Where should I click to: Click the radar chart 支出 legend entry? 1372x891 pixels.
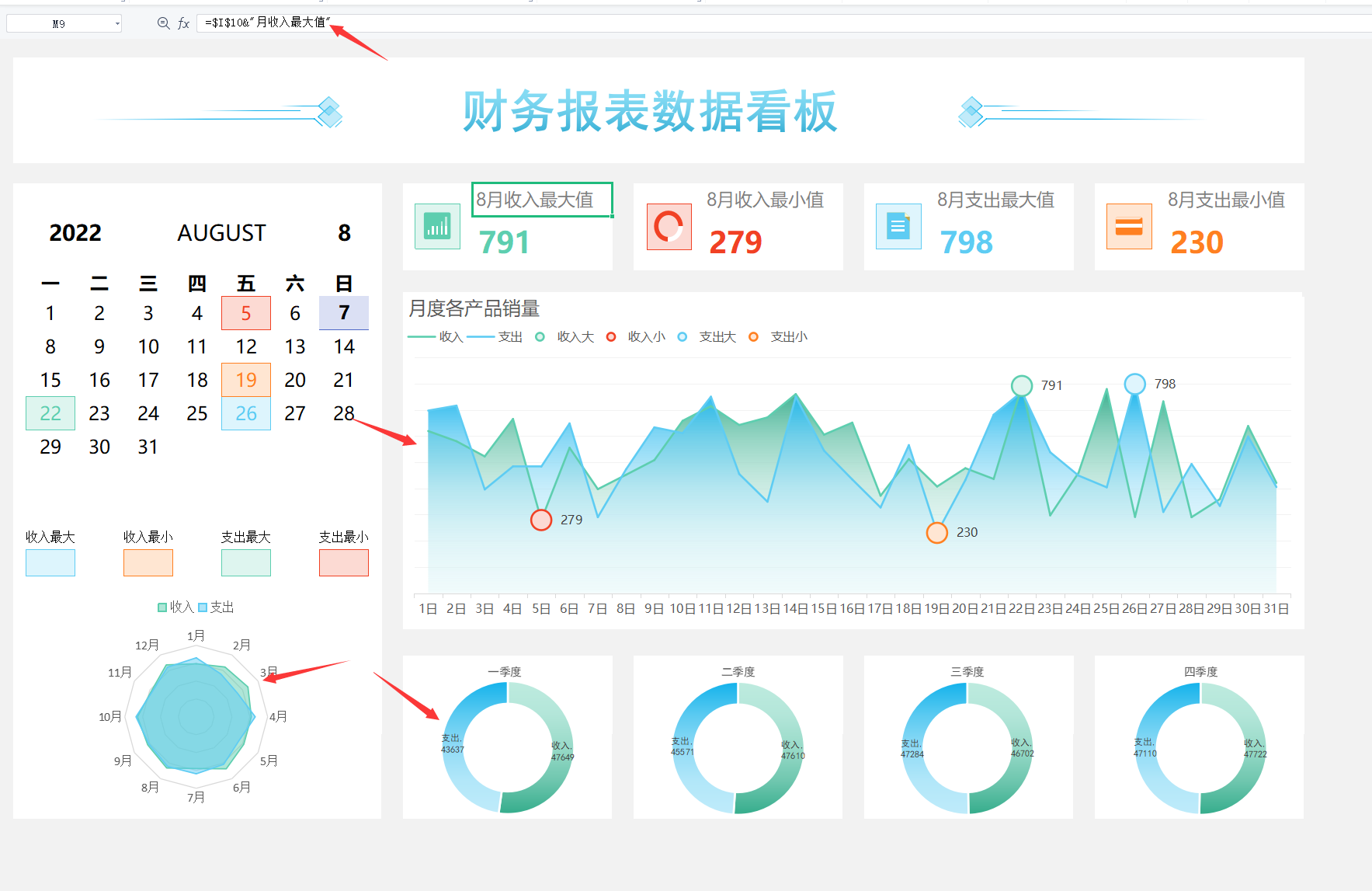(216, 607)
